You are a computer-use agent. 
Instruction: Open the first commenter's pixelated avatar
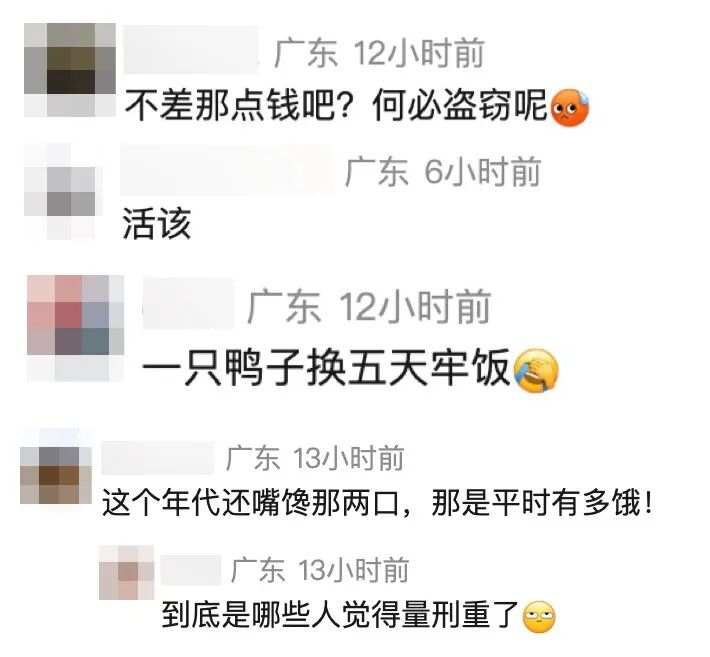pos(70,70)
